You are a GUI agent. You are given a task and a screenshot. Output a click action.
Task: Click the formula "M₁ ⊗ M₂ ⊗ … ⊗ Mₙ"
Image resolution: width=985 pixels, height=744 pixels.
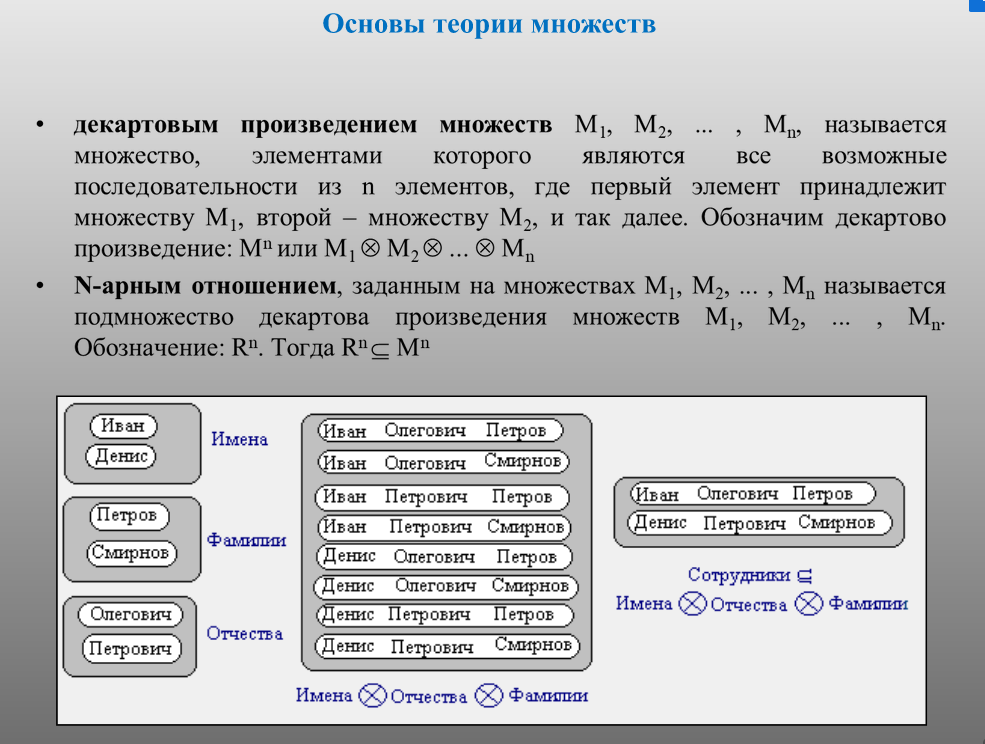(x=430, y=249)
